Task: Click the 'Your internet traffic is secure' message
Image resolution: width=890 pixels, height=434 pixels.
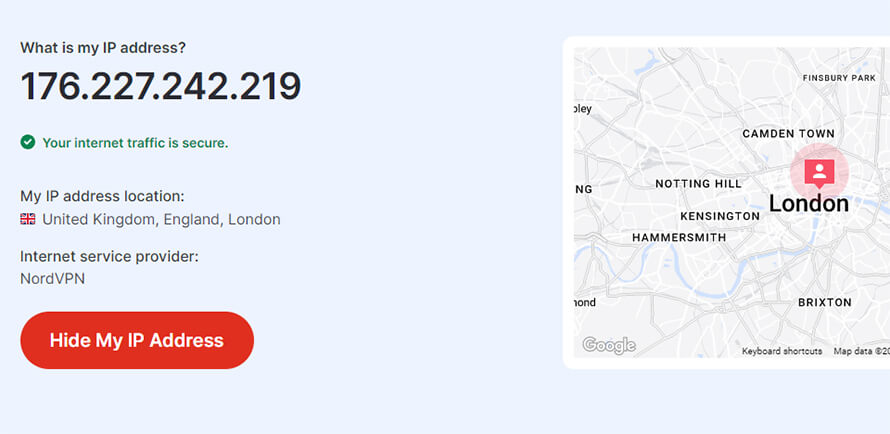Action: [x=135, y=143]
